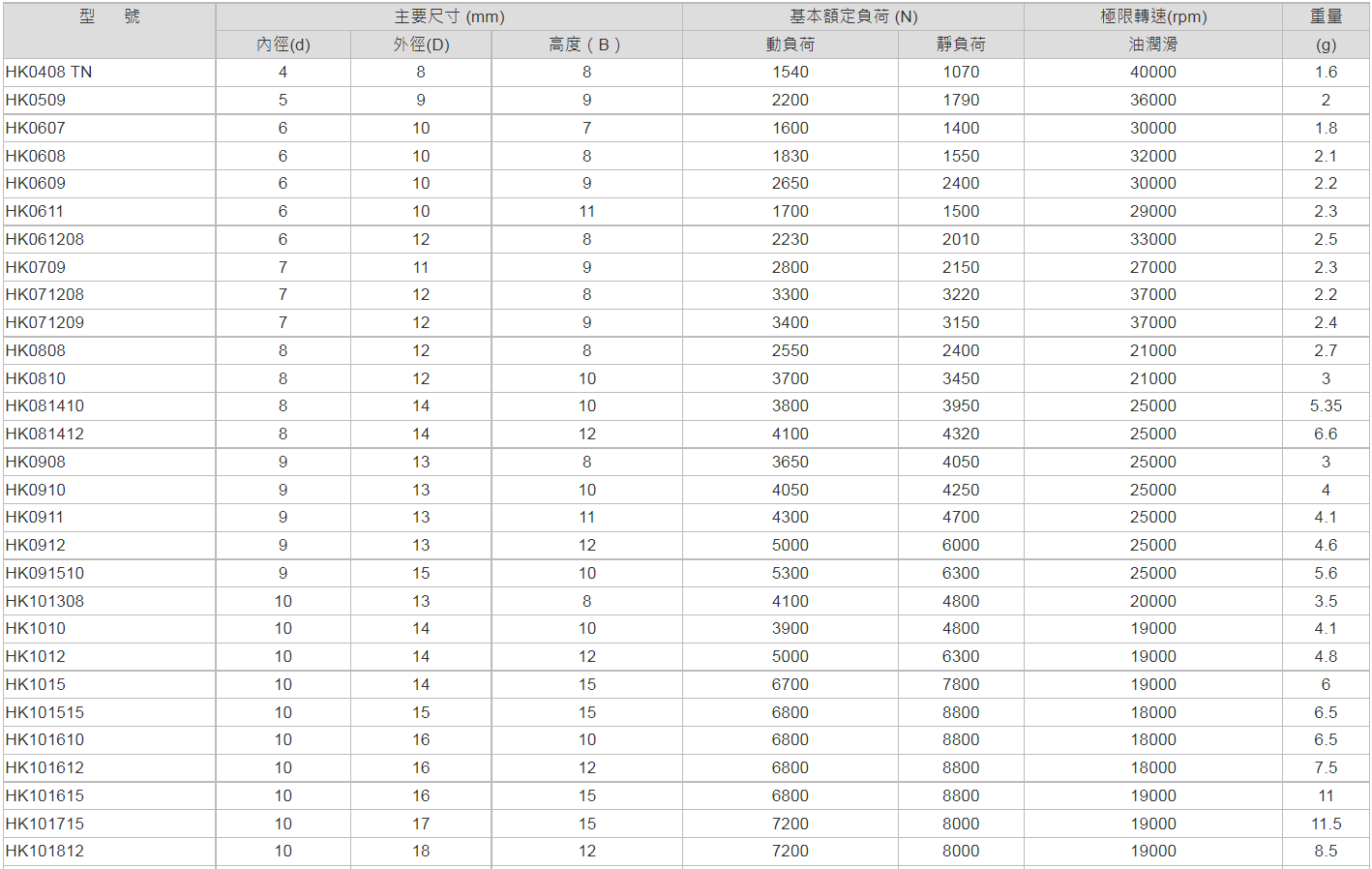Click the 內徑(d) sub-header

coord(283,45)
